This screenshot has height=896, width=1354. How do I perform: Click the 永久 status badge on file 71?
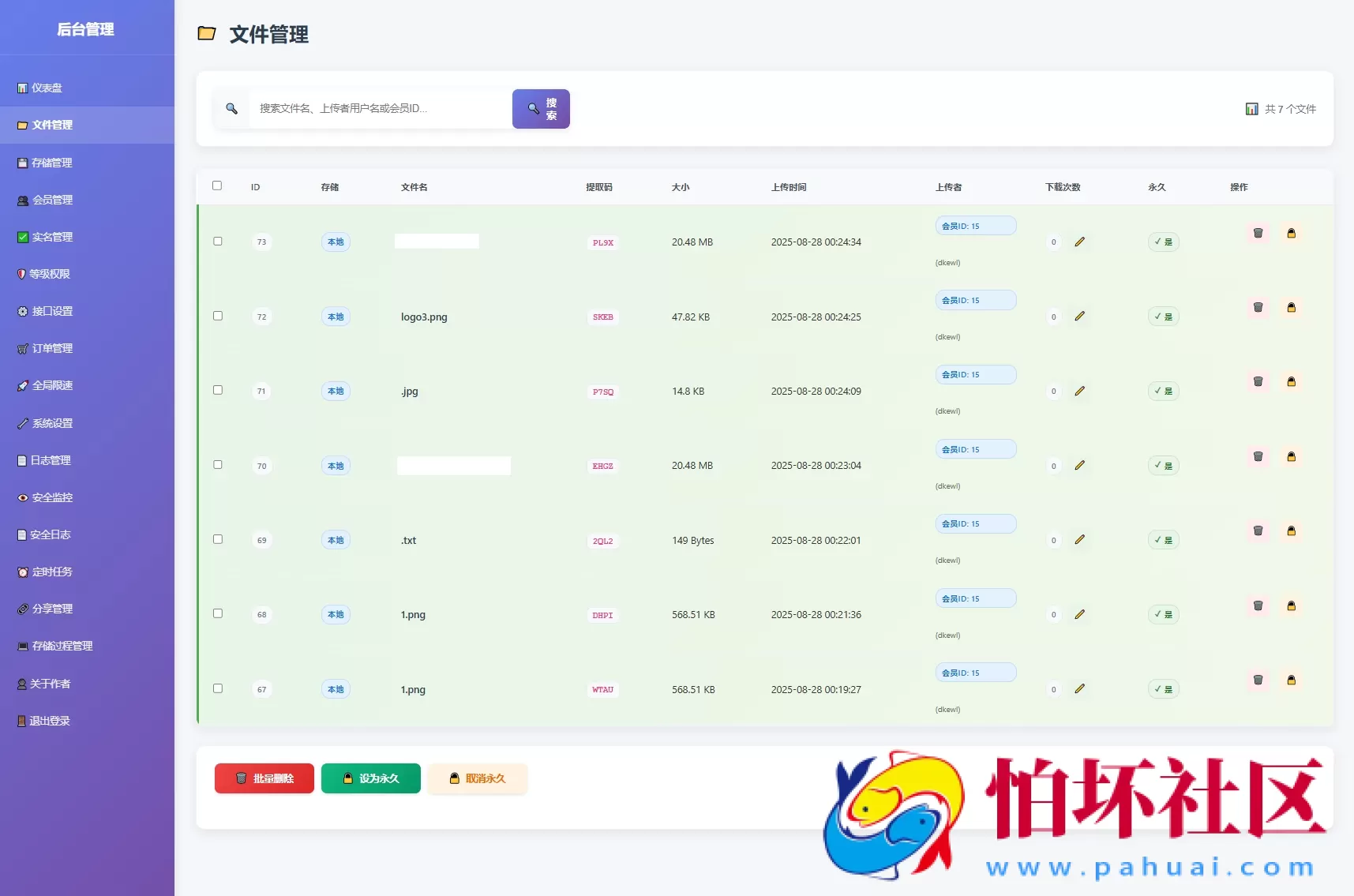1162,391
